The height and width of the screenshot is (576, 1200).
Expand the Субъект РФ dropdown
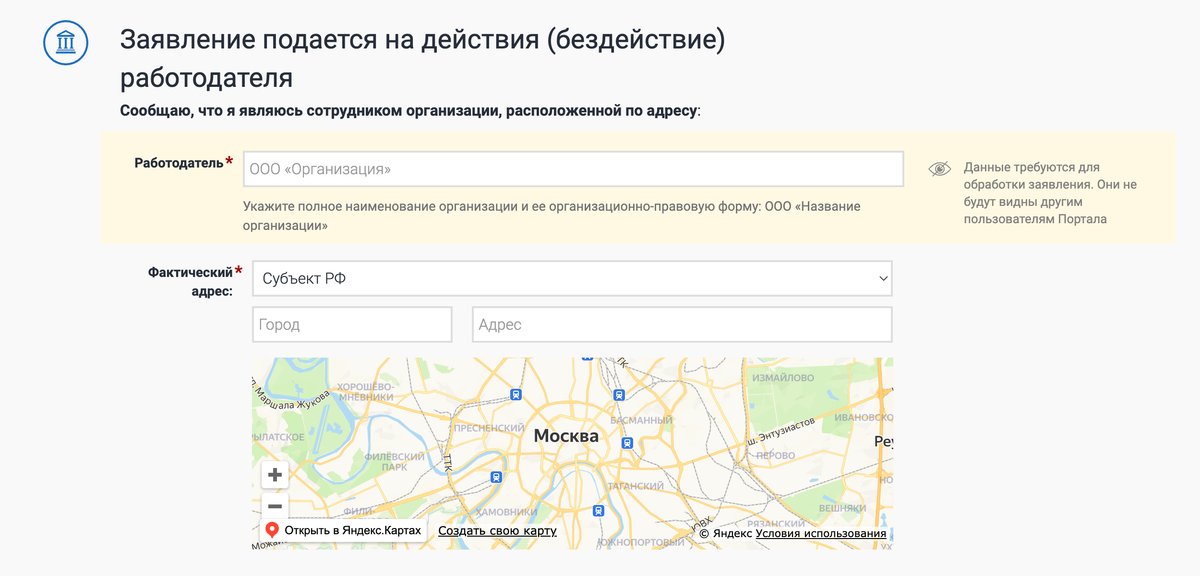point(571,279)
